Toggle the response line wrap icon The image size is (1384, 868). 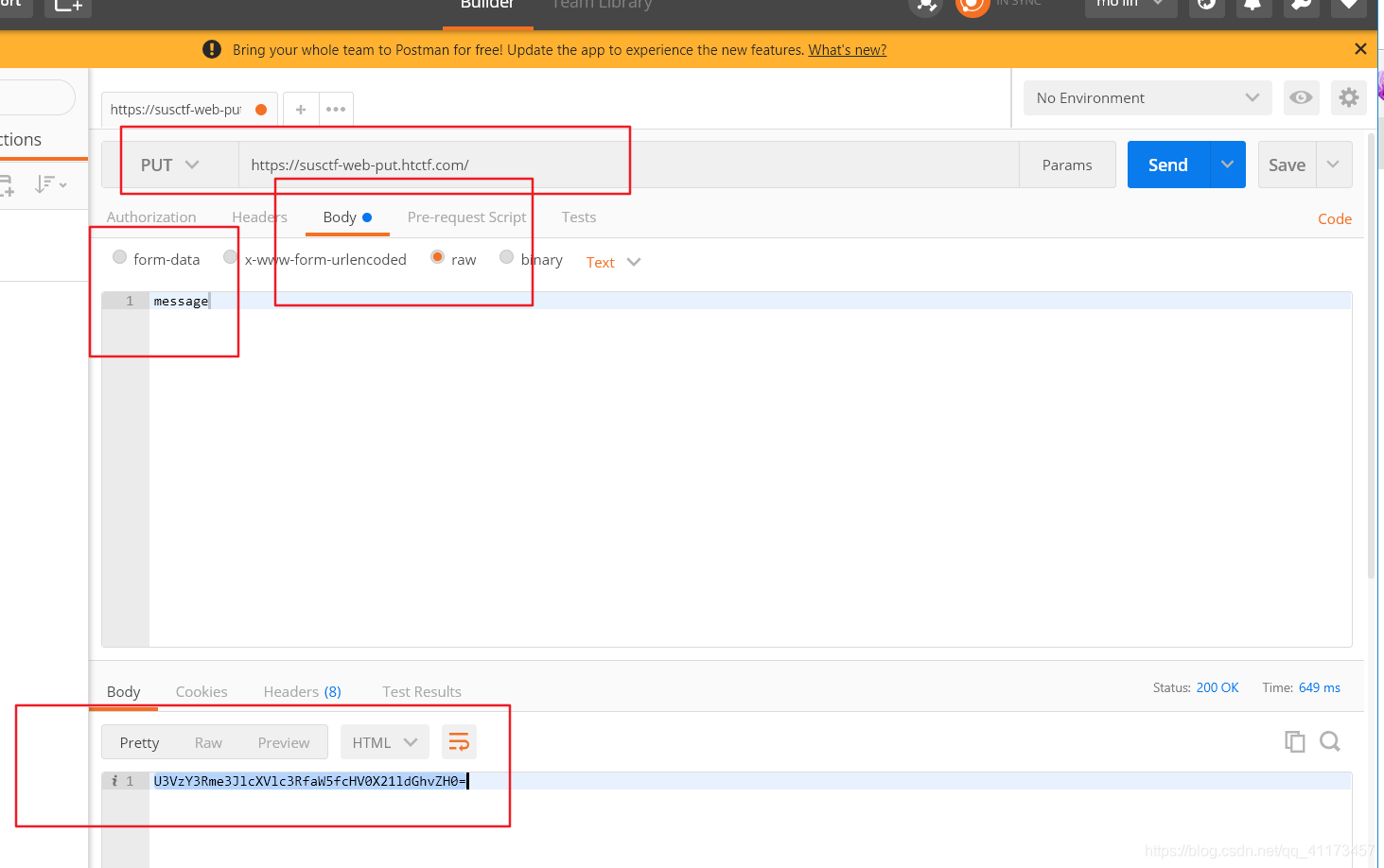tap(459, 742)
